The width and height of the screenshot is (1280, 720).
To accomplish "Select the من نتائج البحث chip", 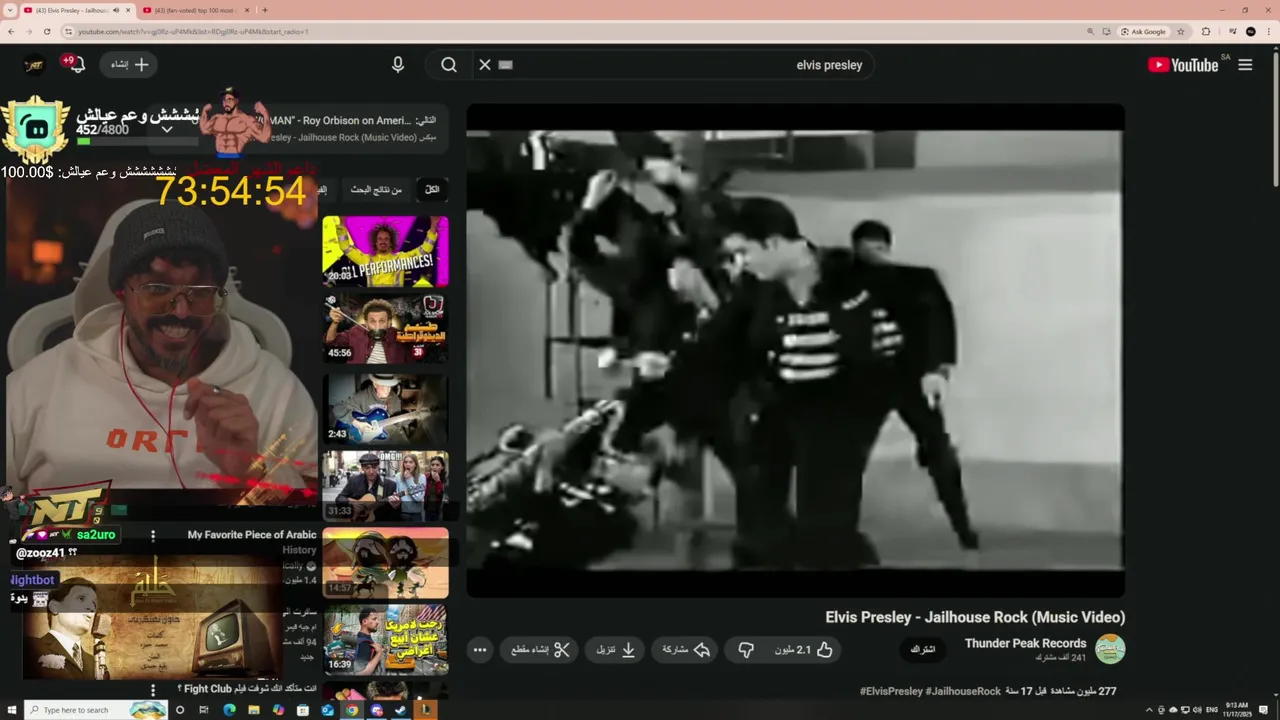I will pyautogui.click(x=376, y=189).
